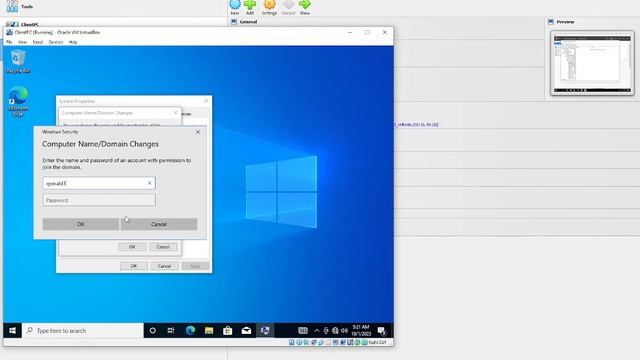Viewport: 640px width, 360px height.
Task: Click Cancel in System Properties window
Action: click(164, 266)
